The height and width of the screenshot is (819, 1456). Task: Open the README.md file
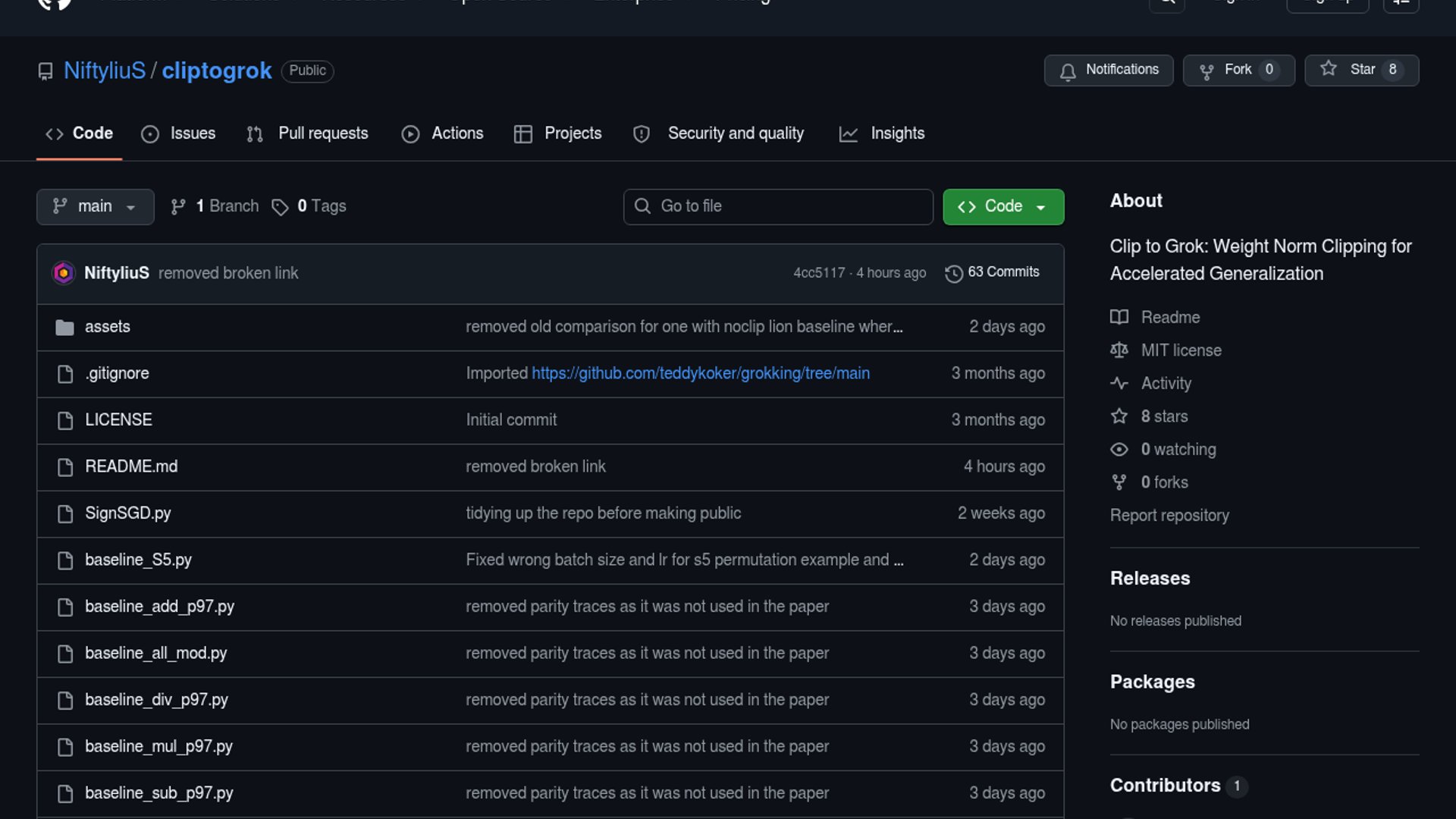tap(130, 466)
